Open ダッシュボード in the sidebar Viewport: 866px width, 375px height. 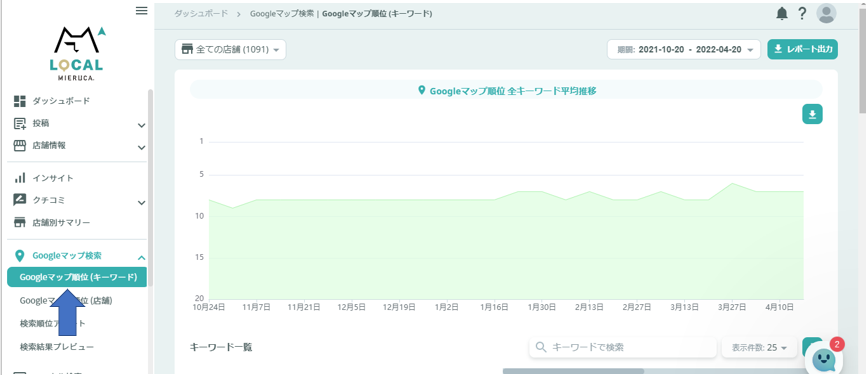[x=61, y=101]
